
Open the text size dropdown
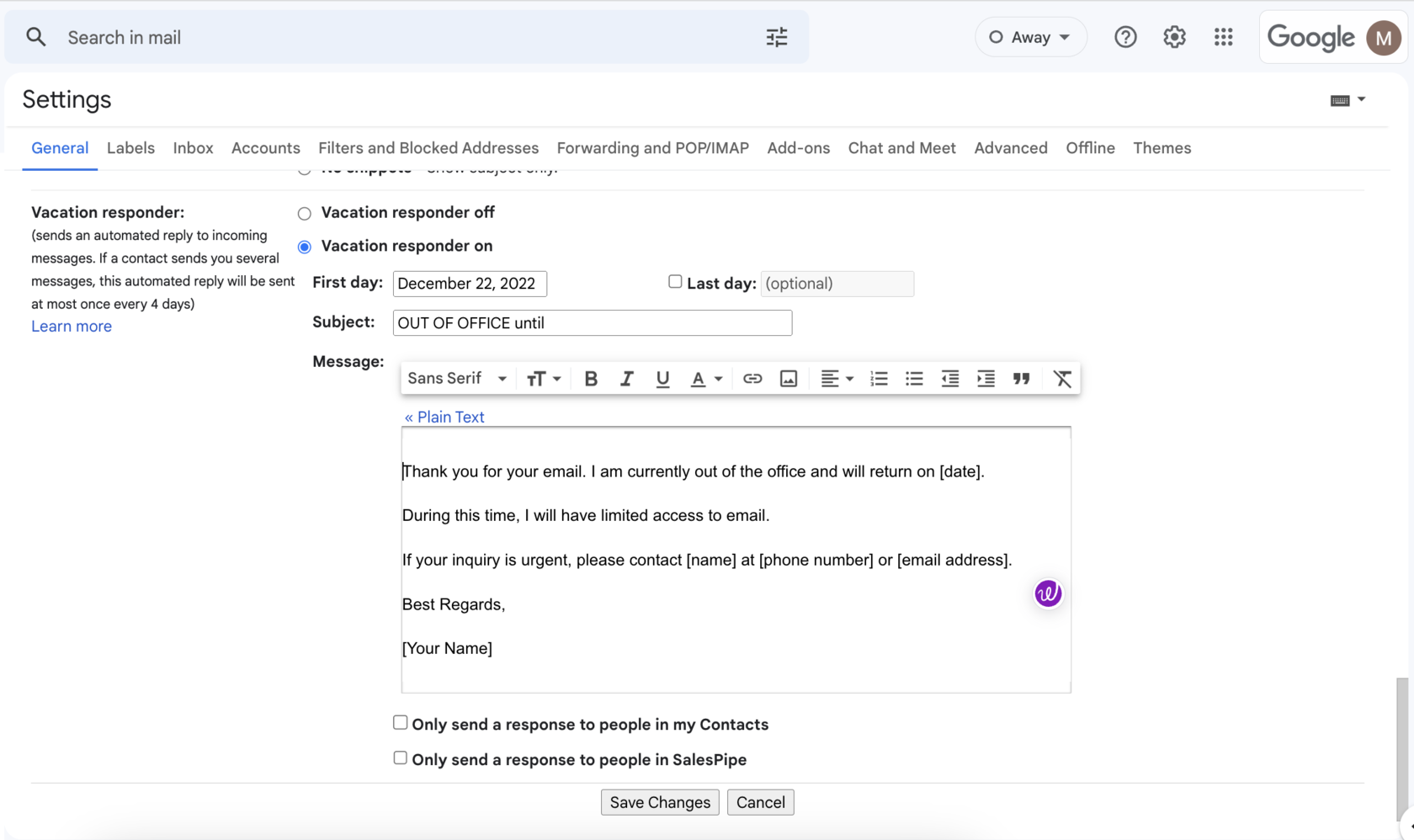[543, 379]
